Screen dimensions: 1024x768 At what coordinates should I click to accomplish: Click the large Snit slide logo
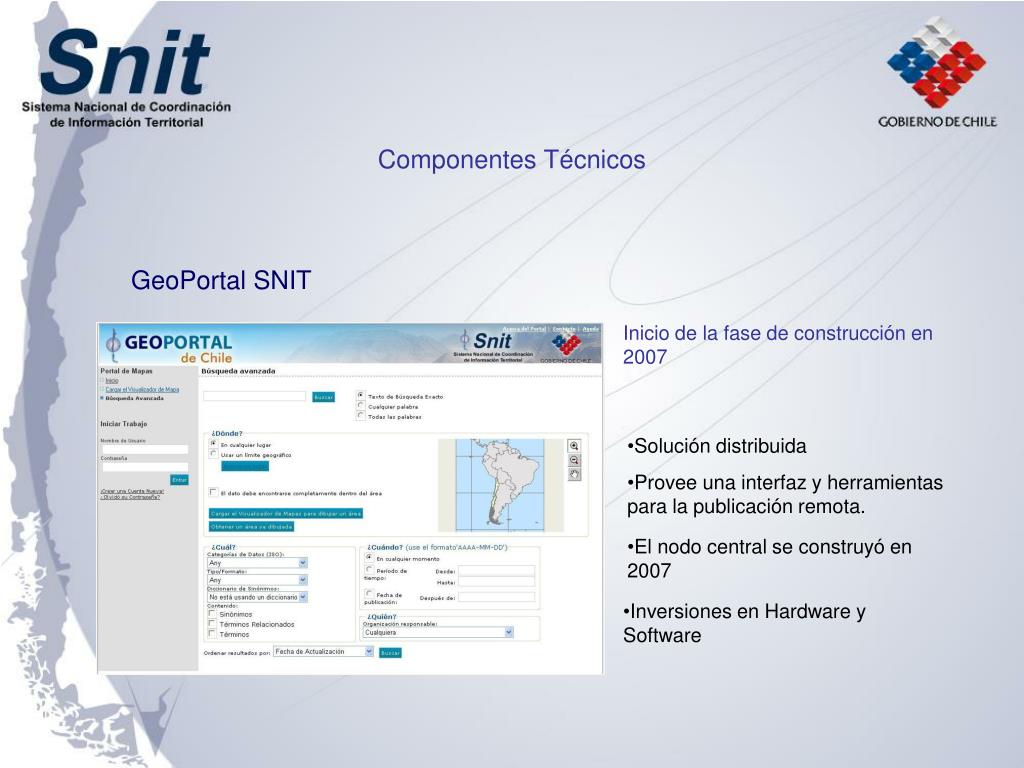pos(126,78)
